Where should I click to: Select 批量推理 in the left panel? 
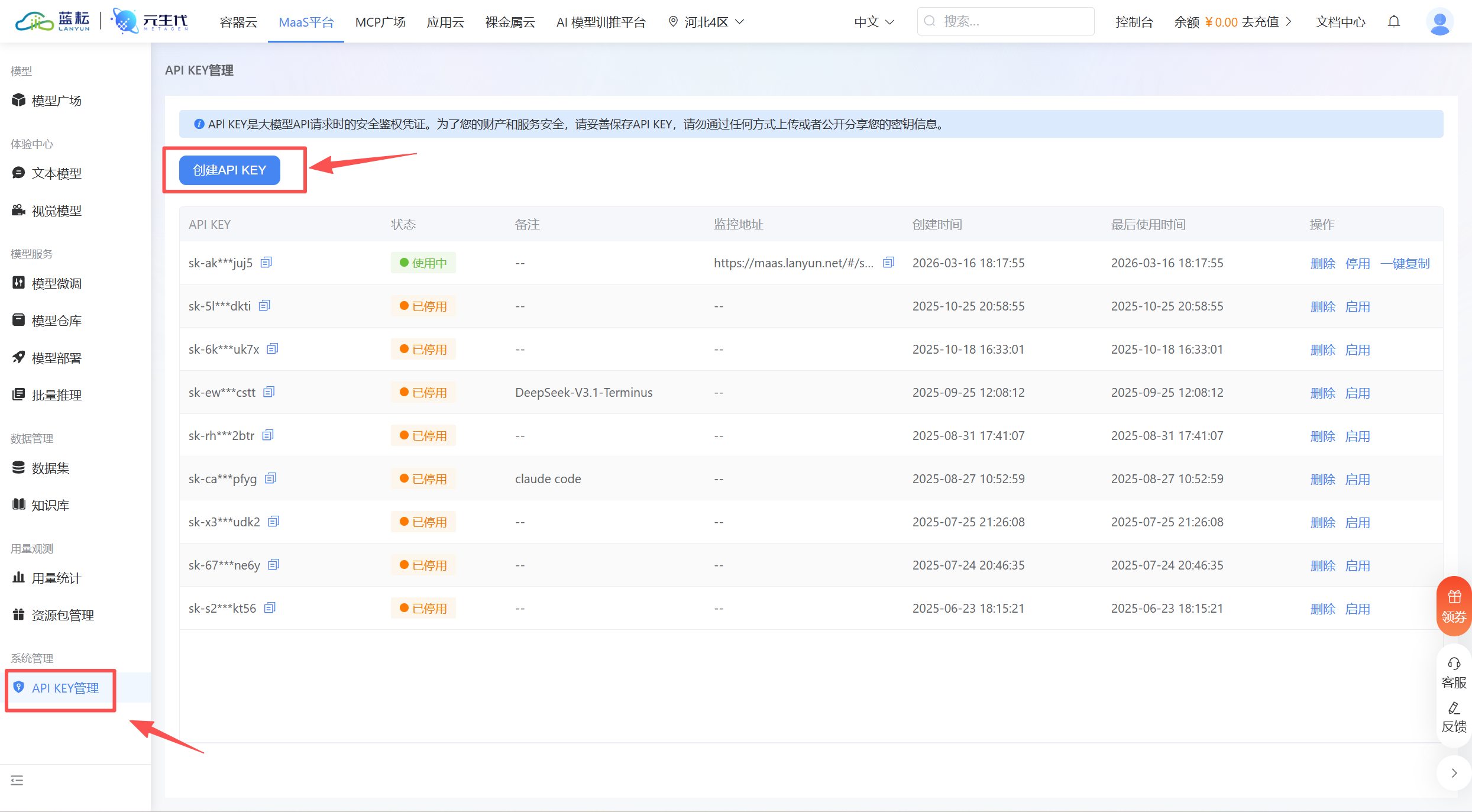(x=56, y=394)
